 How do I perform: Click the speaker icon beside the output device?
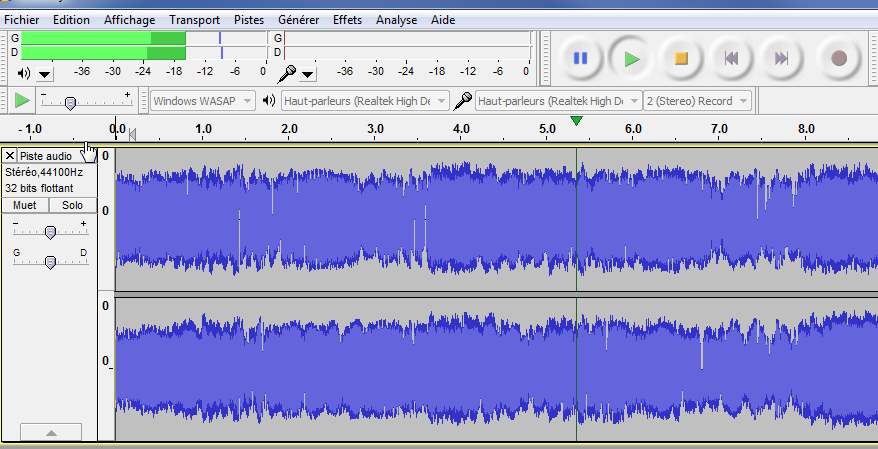tap(269, 101)
